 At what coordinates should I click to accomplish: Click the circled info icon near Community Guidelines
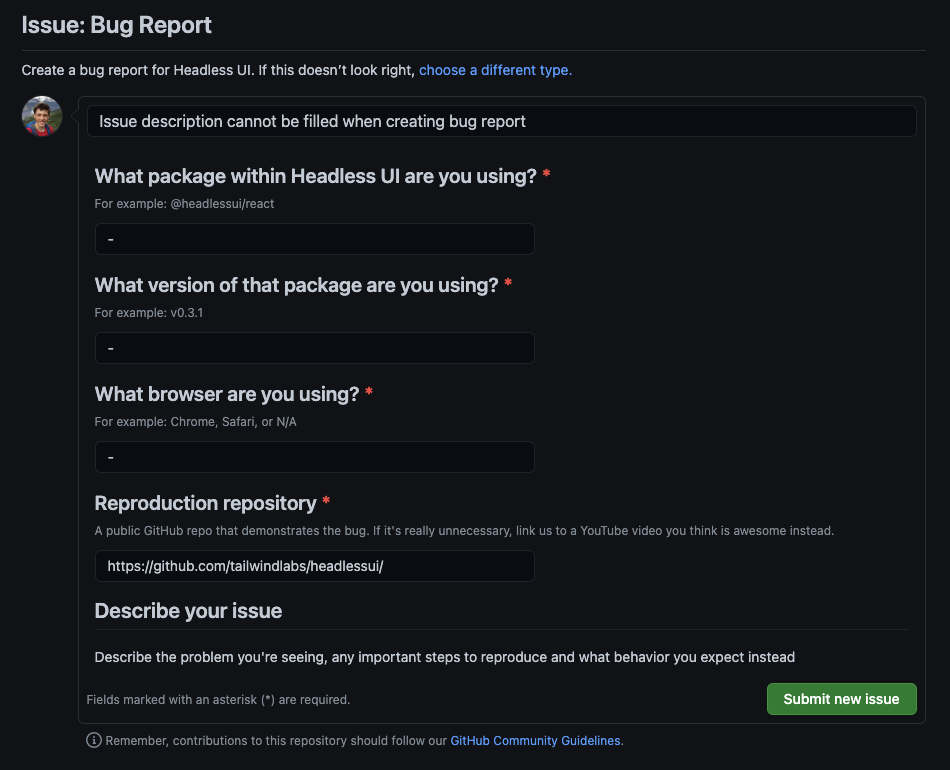click(93, 740)
